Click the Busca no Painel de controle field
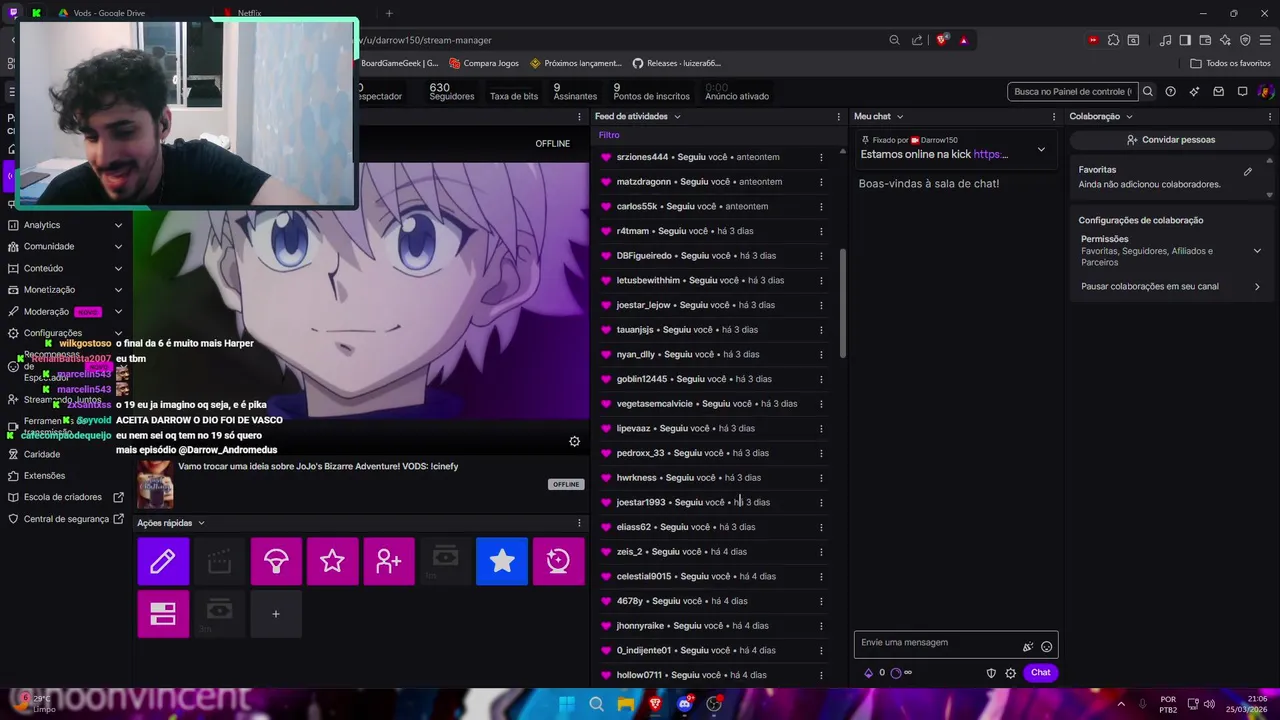This screenshot has height=720, width=1280. pos(1073,91)
